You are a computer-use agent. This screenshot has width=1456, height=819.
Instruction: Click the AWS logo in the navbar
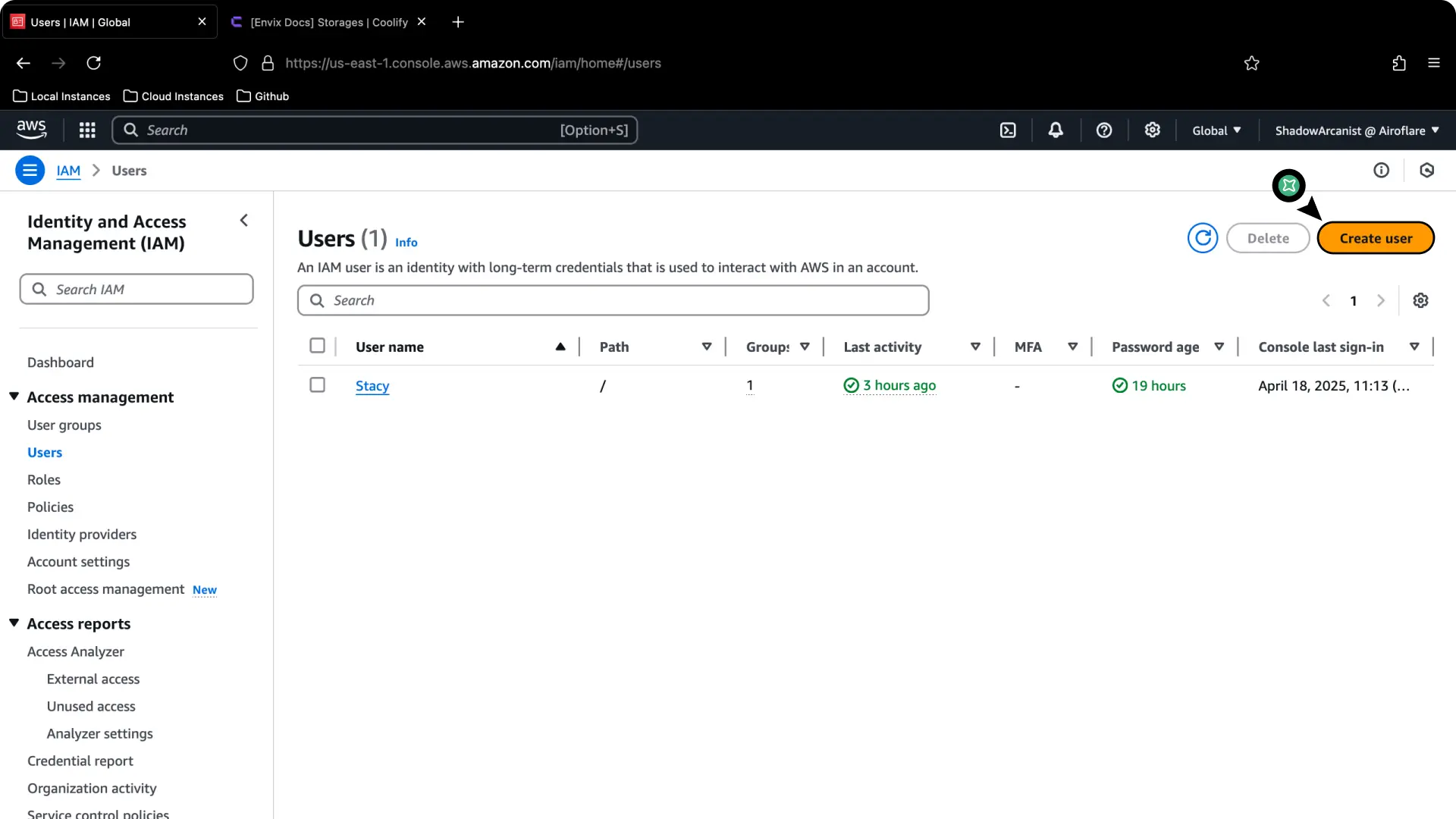[x=31, y=129]
